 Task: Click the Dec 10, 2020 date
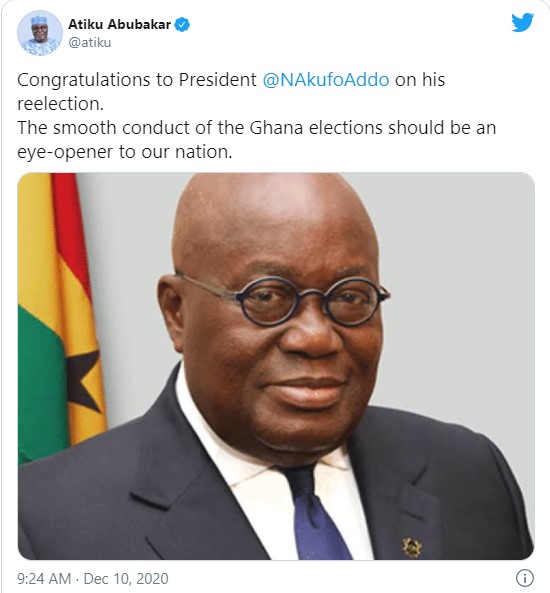[x=126, y=579]
